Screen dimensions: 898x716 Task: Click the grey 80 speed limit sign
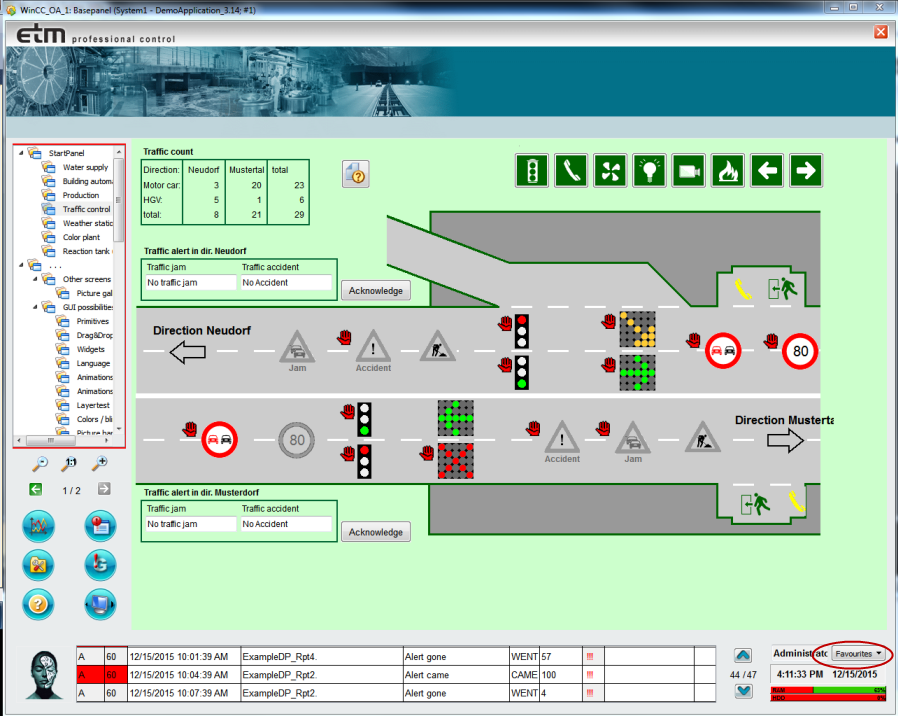(x=297, y=440)
